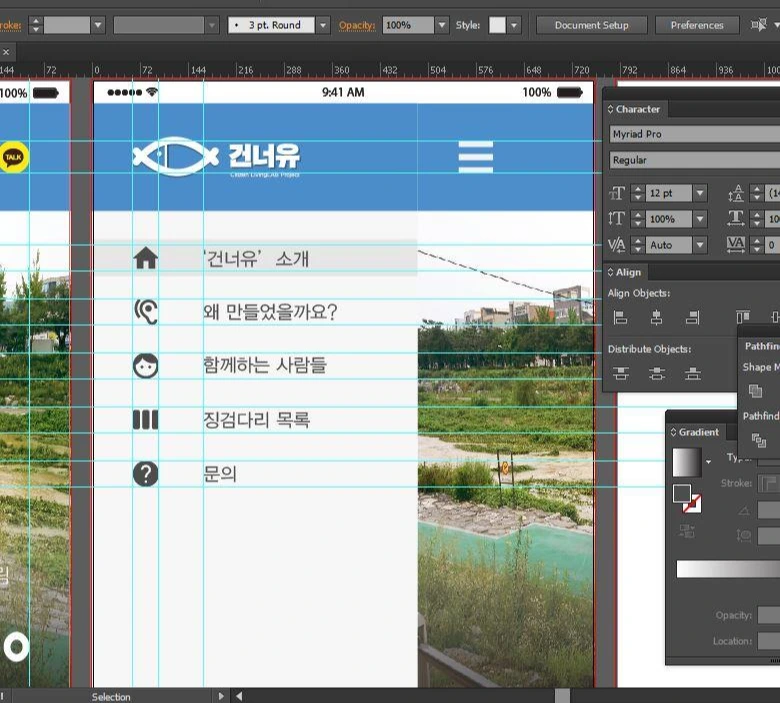Click the Divide pathfinder icon
780x703 pixels.
click(759, 440)
